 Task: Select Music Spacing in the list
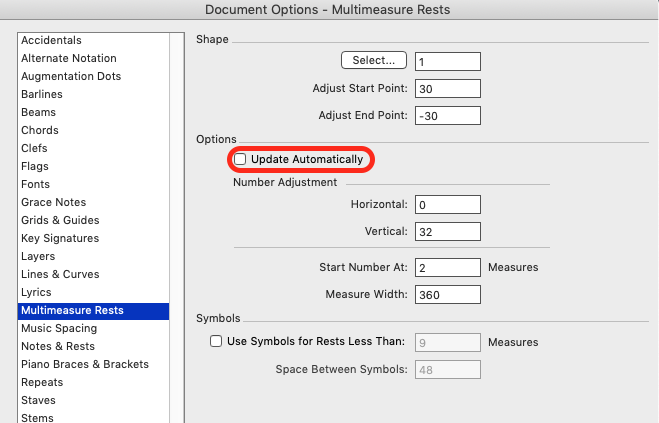pyautogui.click(x=59, y=328)
